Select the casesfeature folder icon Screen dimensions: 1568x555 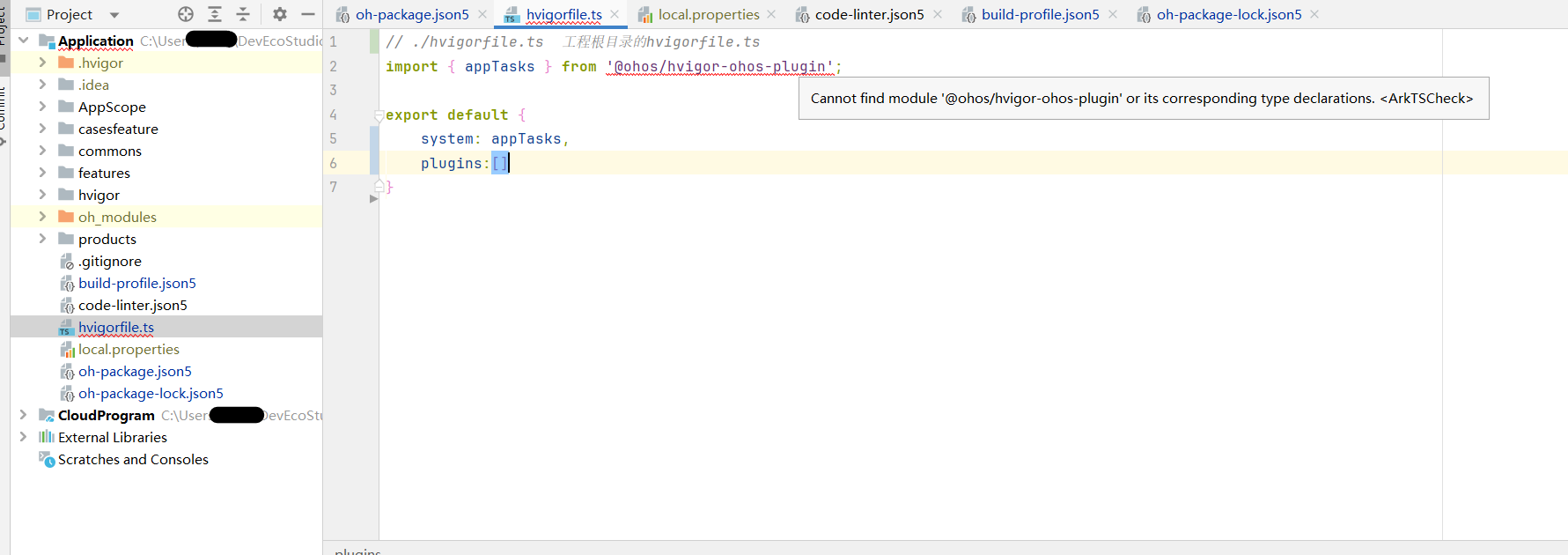pyautogui.click(x=66, y=129)
